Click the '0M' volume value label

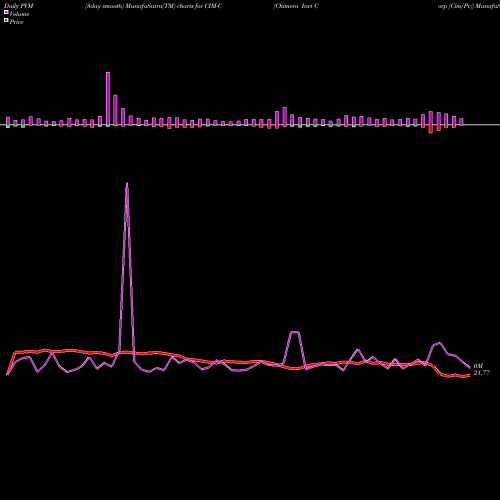(x=478, y=366)
